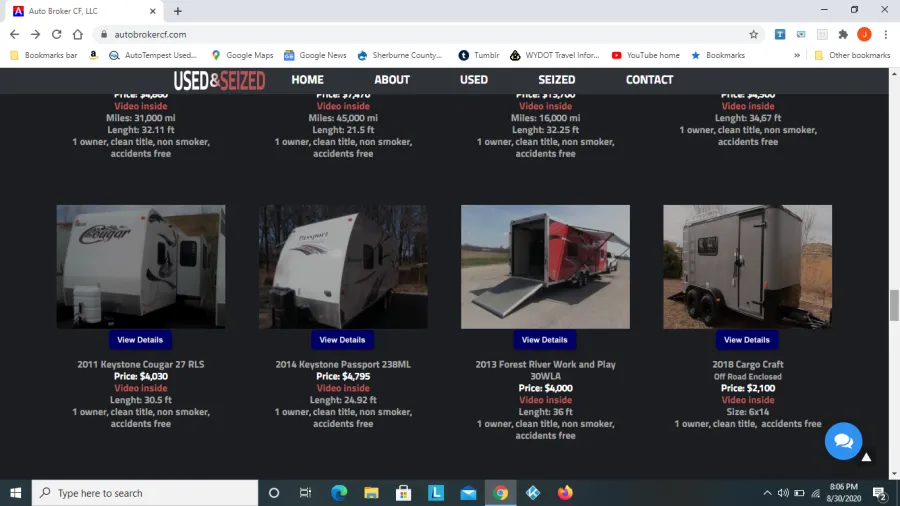Open Microsoft Store from taskbar

coord(404,493)
